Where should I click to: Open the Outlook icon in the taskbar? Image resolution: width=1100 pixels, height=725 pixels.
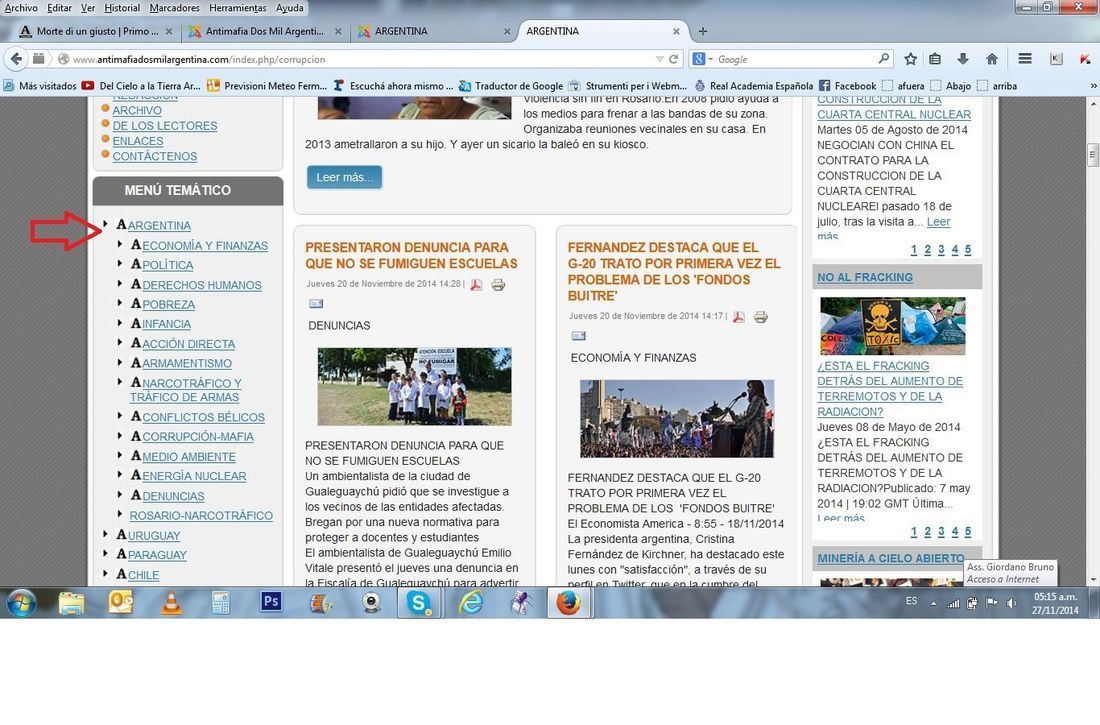(x=121, y=603)
